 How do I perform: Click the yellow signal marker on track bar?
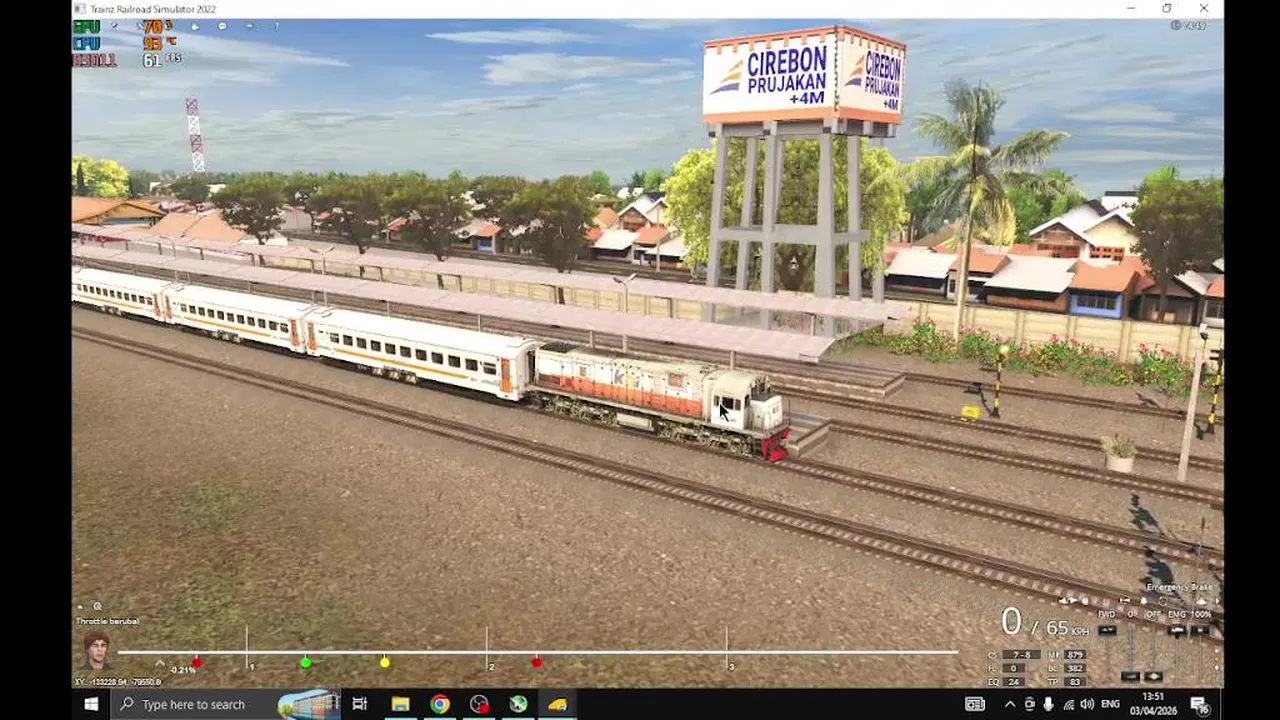pyautogui.click(x=385, y=662)
